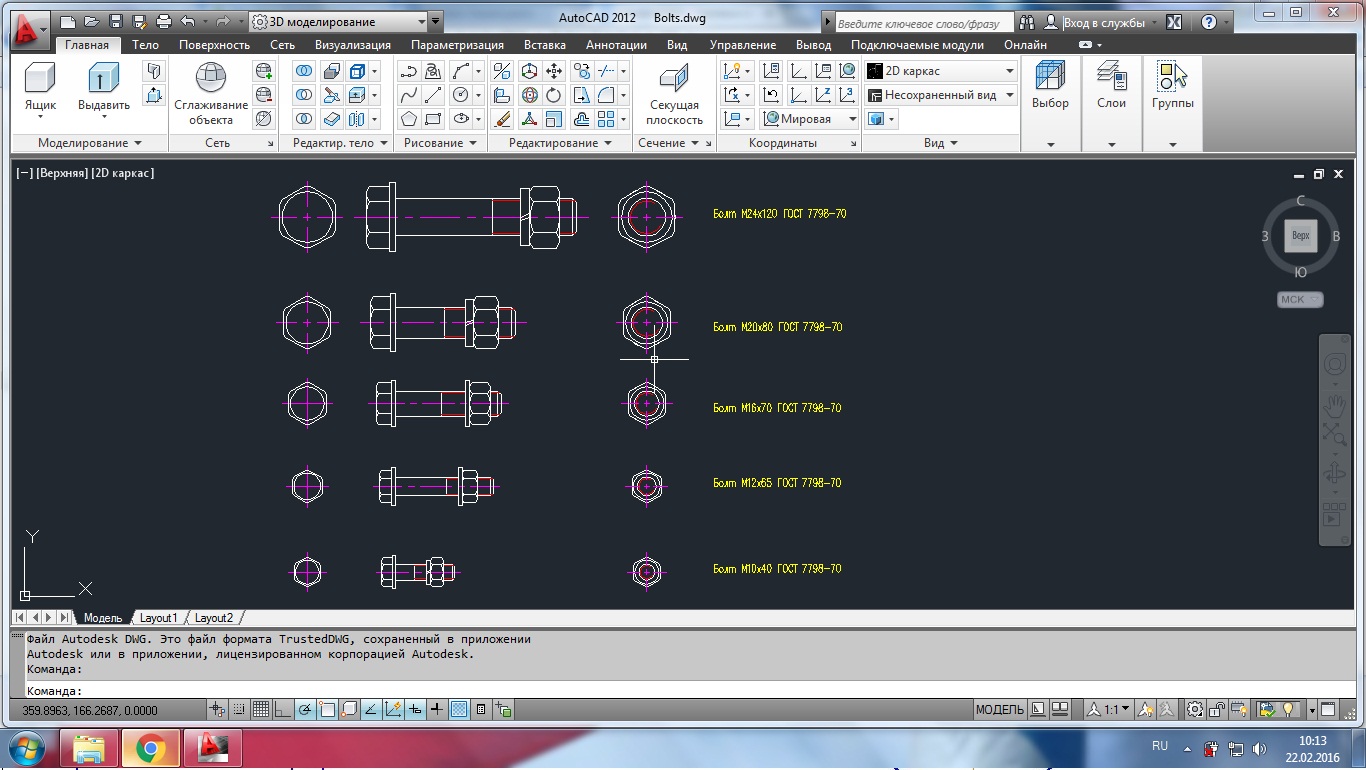Click the Undo arrow in quick access toolbar
1366x770 pixels.
coord(188,21)
